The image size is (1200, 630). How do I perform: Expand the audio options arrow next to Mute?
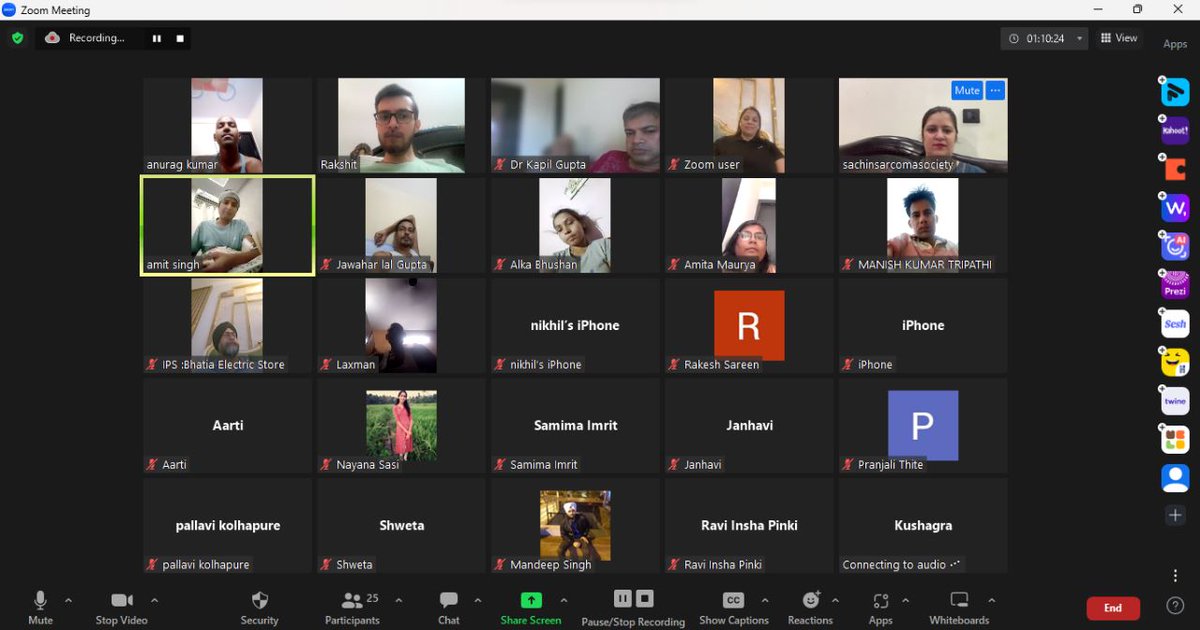[x=68, y=600]
